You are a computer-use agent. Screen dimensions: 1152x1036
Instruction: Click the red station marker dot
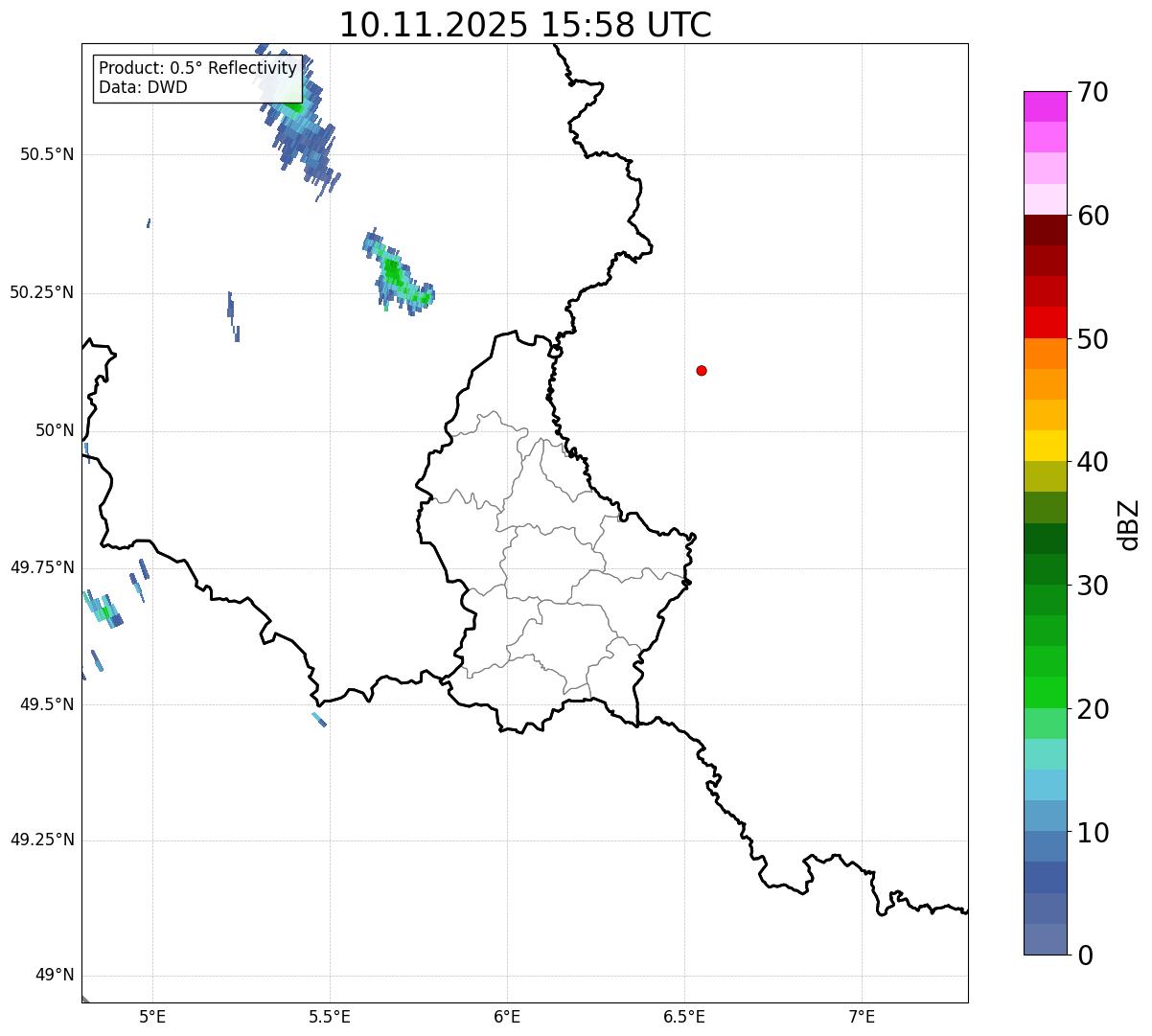pos(702,370)
